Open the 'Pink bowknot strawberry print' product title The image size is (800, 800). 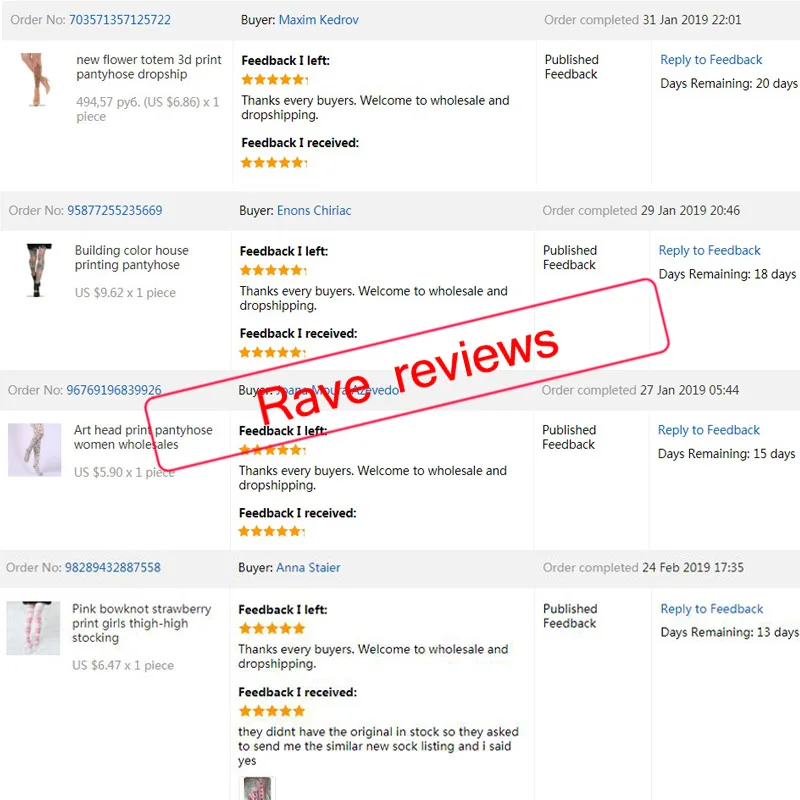[141, 623]
